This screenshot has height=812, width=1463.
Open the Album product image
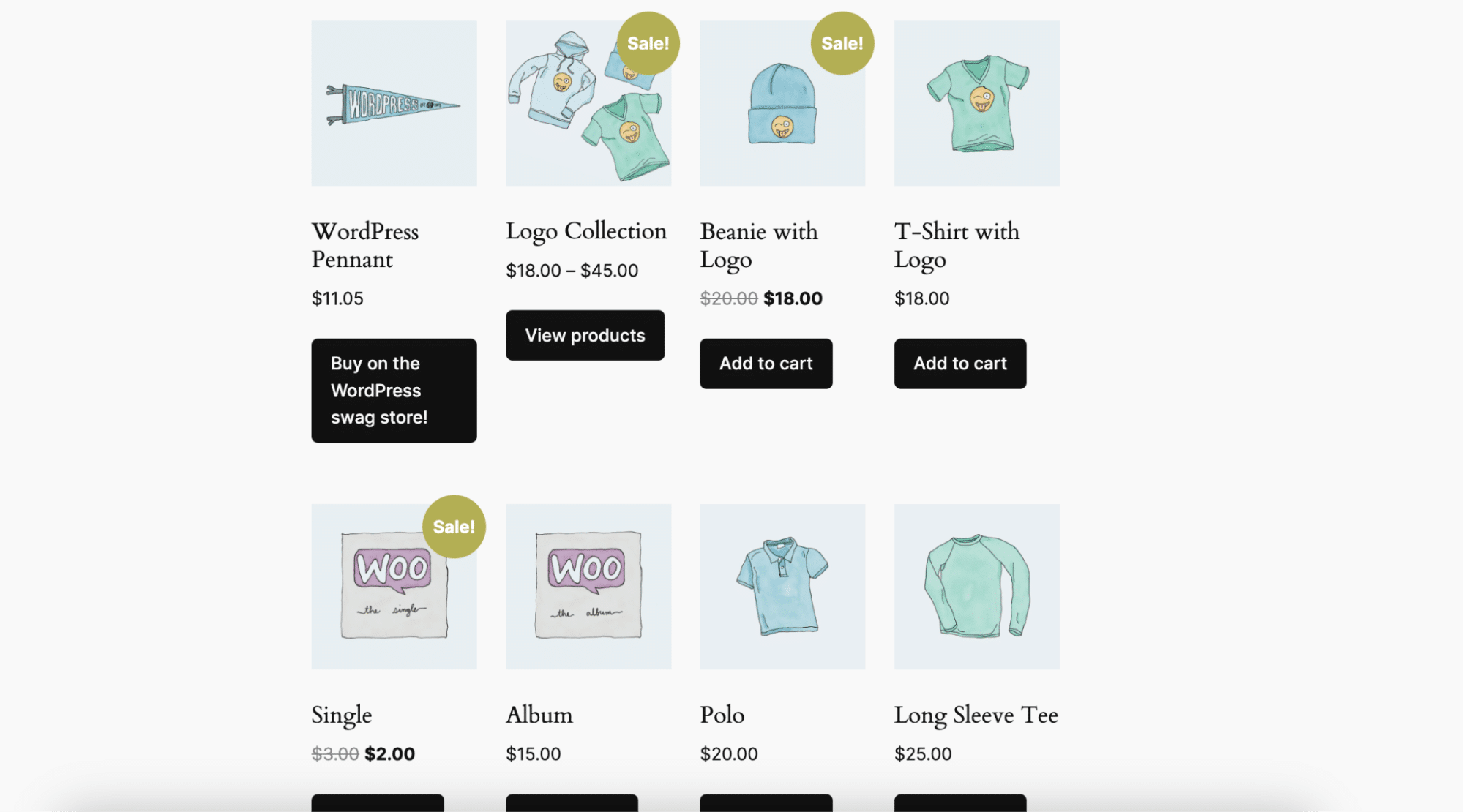point(588,586)
